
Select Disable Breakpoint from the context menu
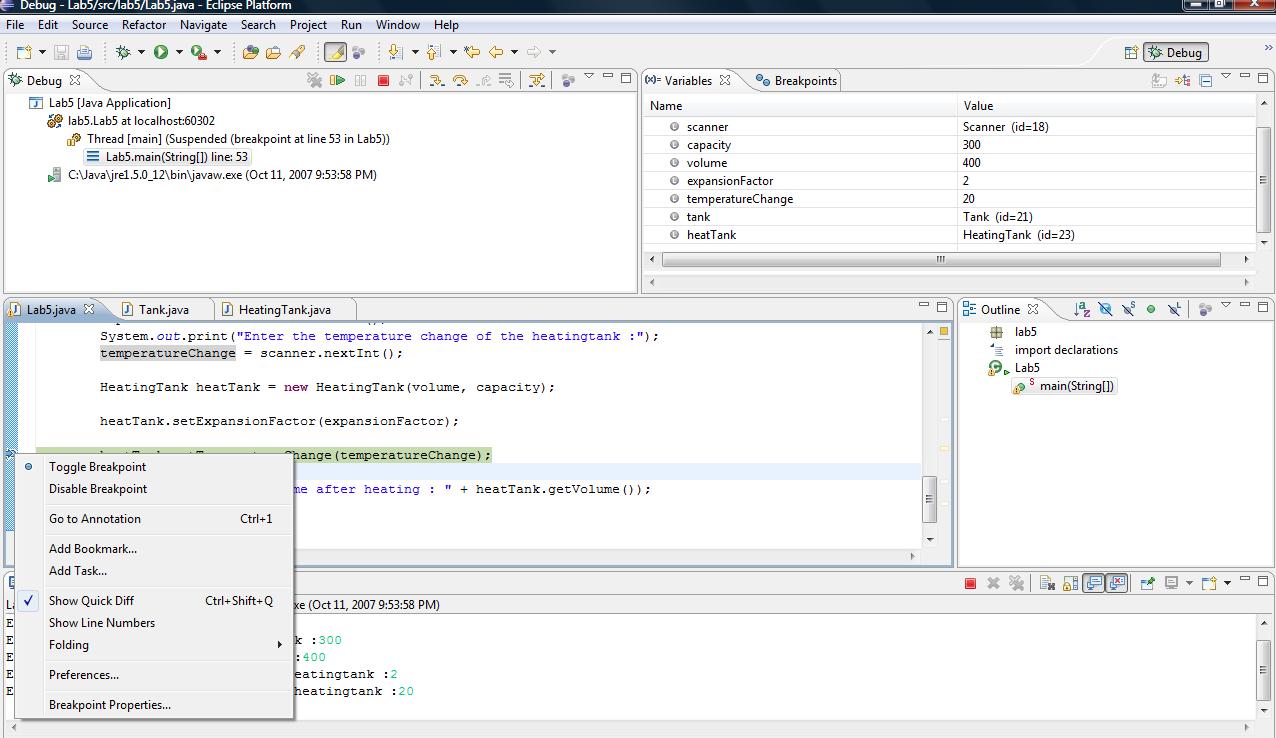click(98, 489)
